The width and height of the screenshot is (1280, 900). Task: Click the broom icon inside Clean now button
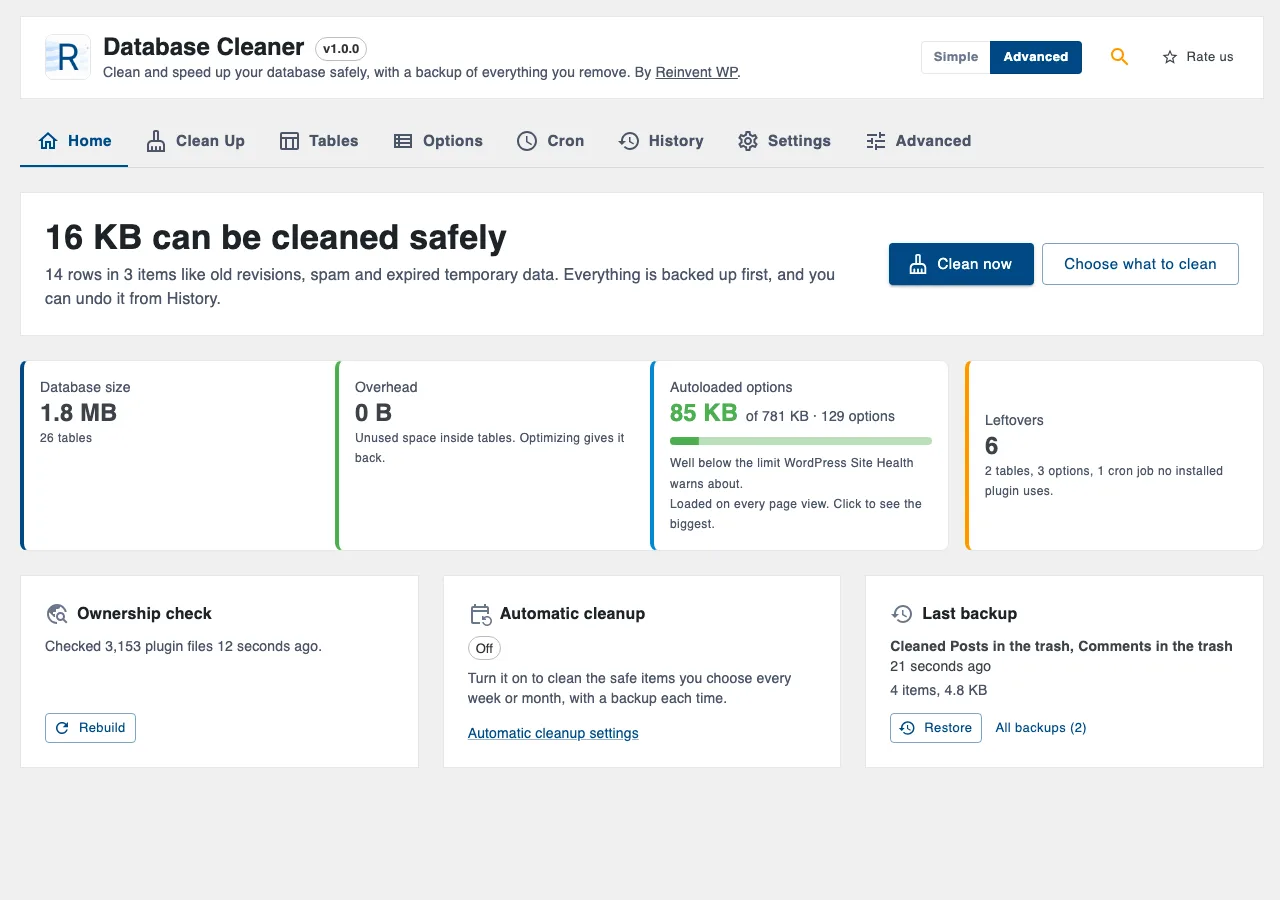pyautogui.click(x=918, y=264)
